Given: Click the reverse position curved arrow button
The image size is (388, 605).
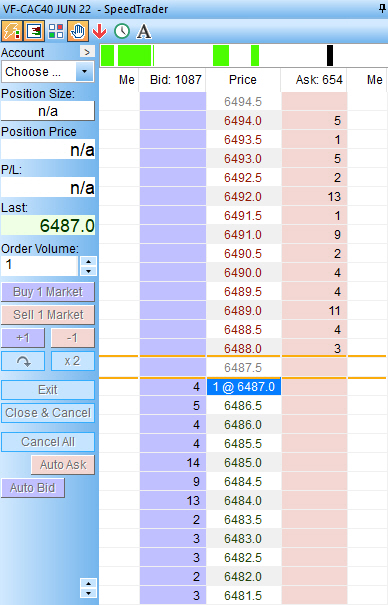Looking at the screenshot, I should (23, 361).
